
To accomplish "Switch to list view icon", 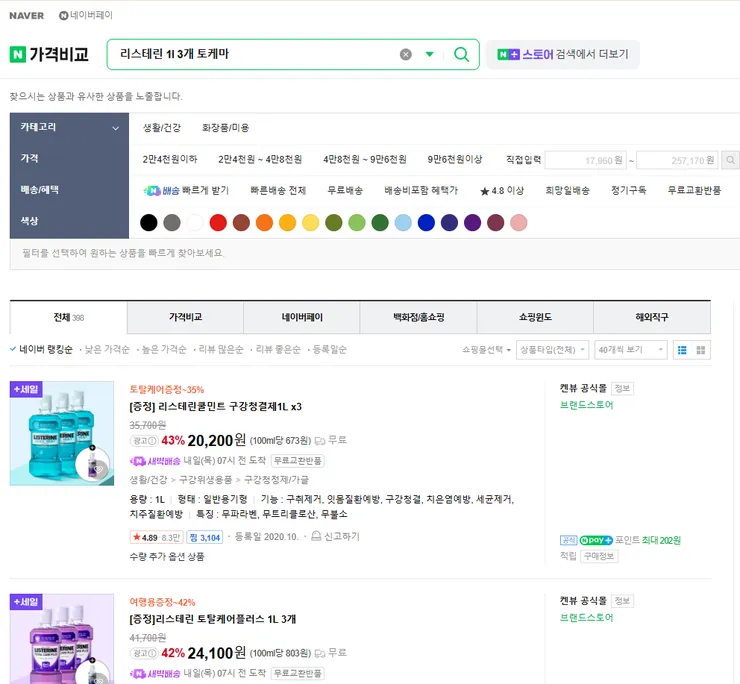I will (x=682, y=350).
